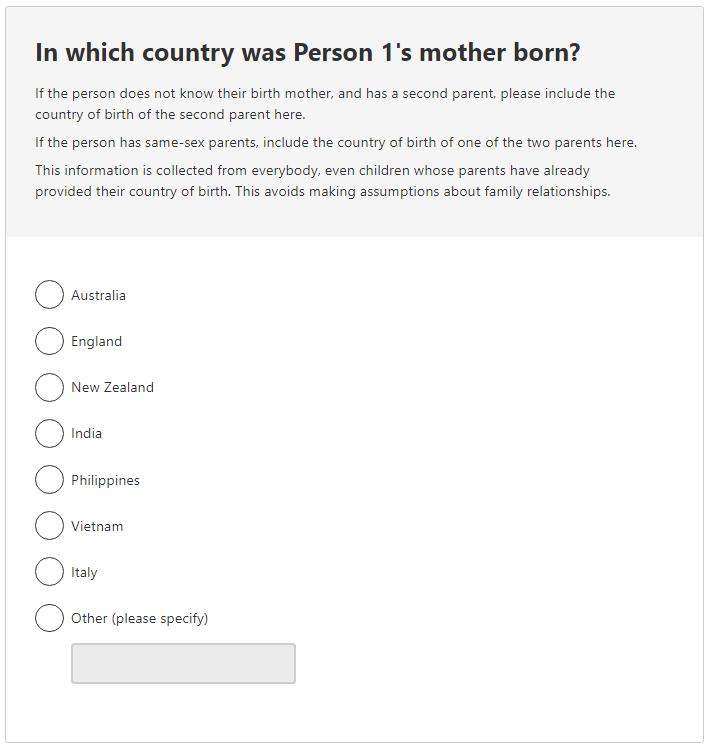Screen dimensions: 710x750
Task: Click the same-sex parents guidance paragraph
Action: (335, 142)
